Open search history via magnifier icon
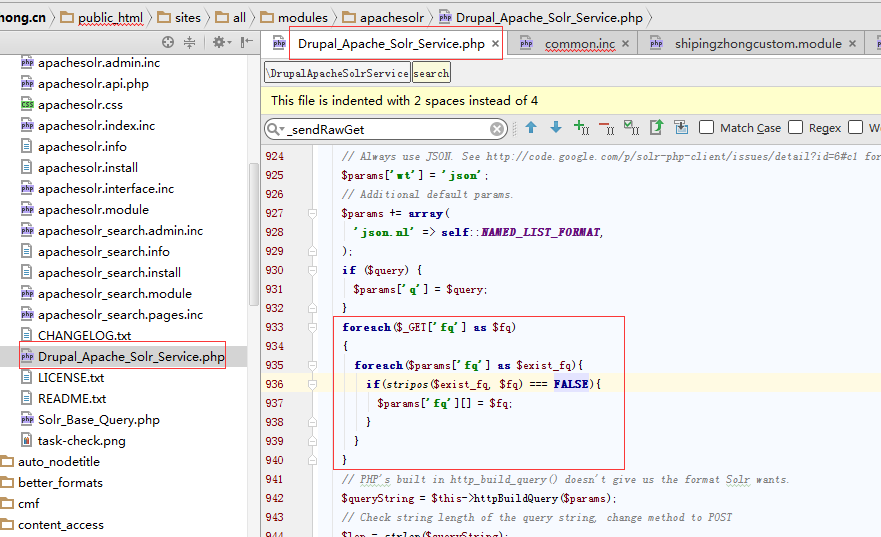The width and height of the screenshot is (881, 537). point(275,129)
